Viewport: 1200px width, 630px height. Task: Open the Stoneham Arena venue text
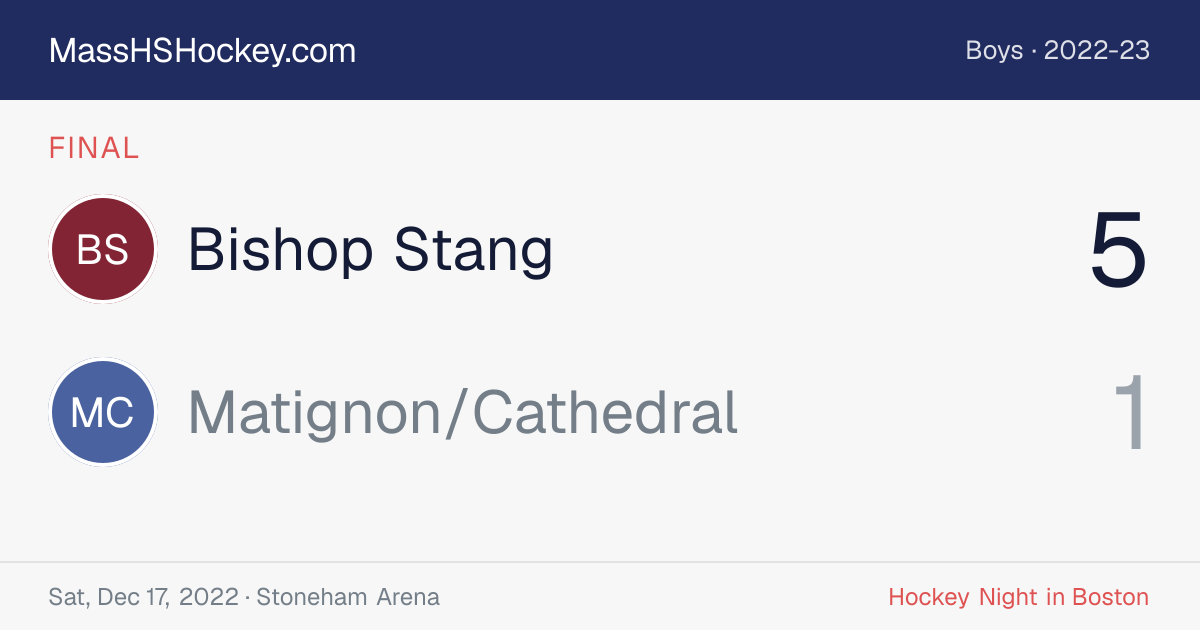[348, 598]
